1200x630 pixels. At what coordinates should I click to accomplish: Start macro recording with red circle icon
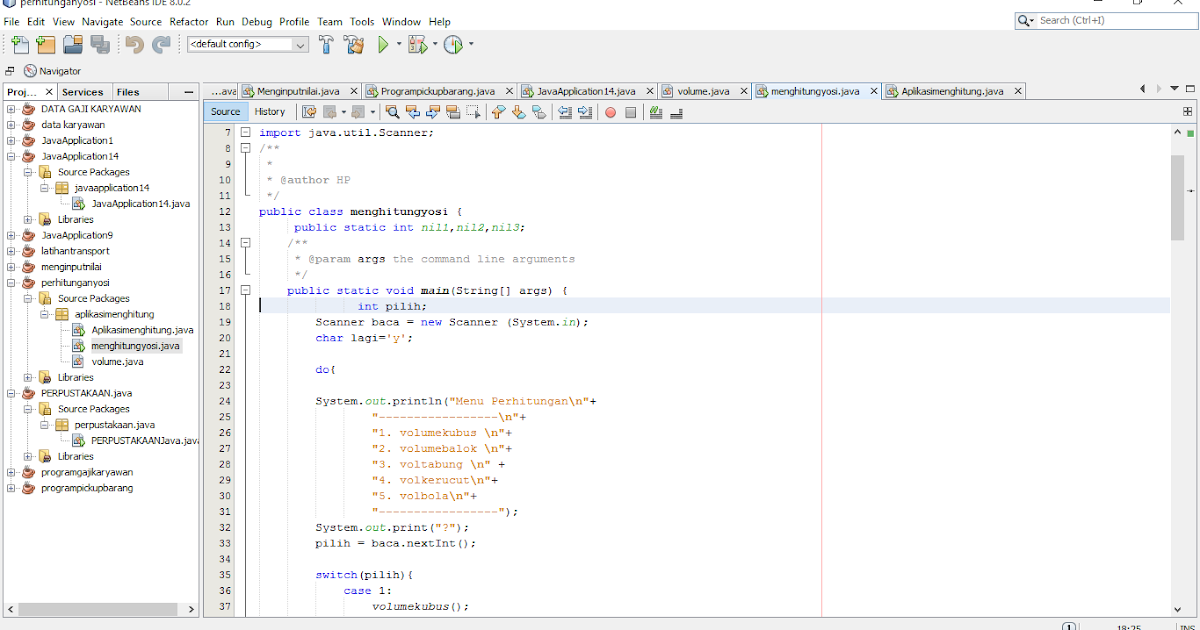(610, 111)
